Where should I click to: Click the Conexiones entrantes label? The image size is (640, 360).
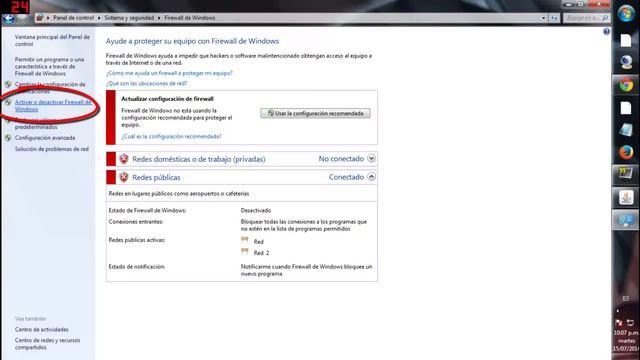(x=136, y=222)
